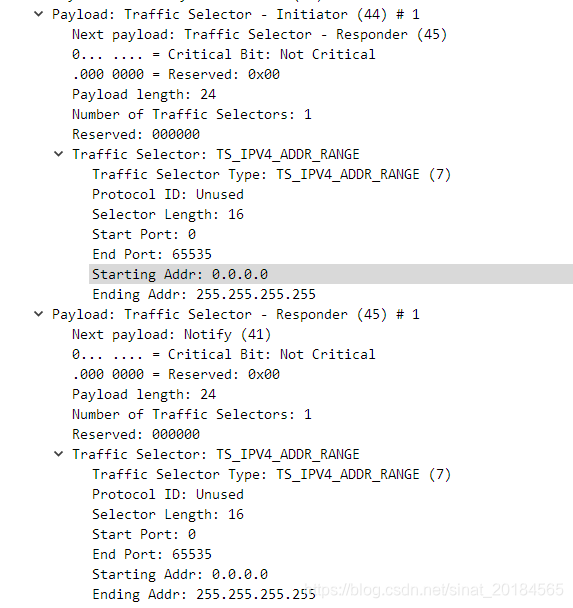Select first Selector Length: 16 row
This screenshot has height=608, width=573.
168,214
